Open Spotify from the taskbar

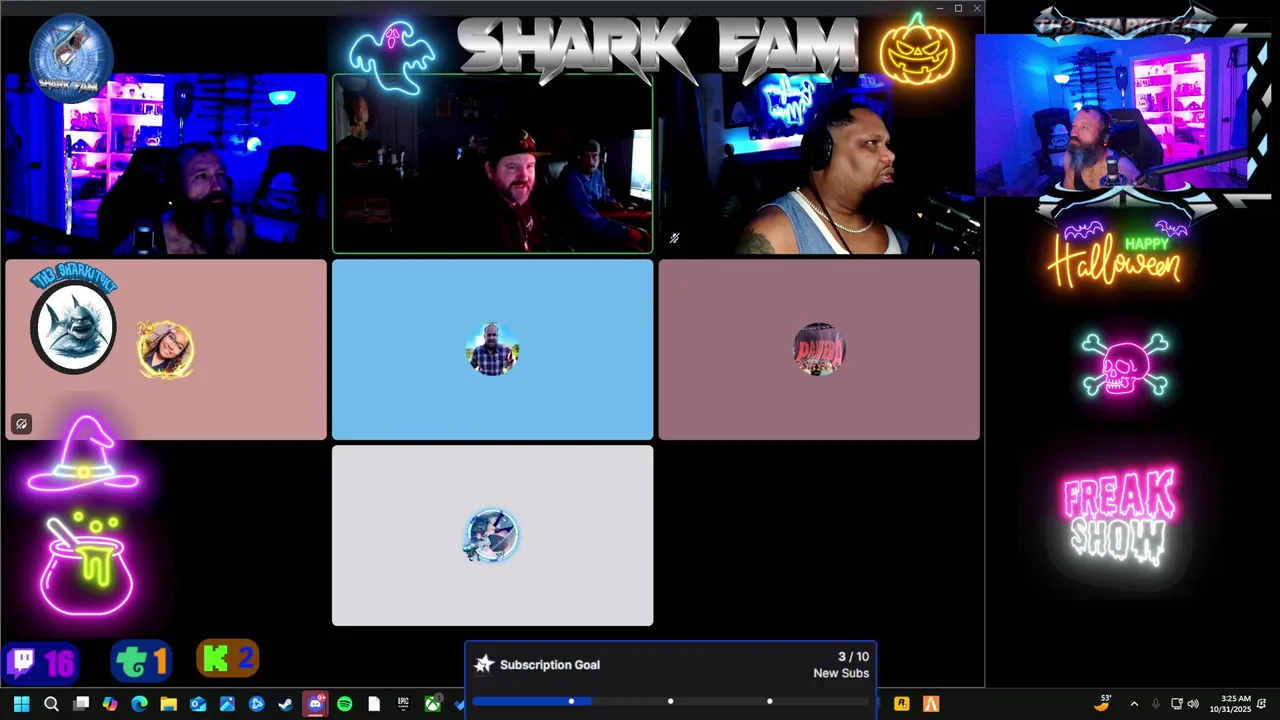344,704
